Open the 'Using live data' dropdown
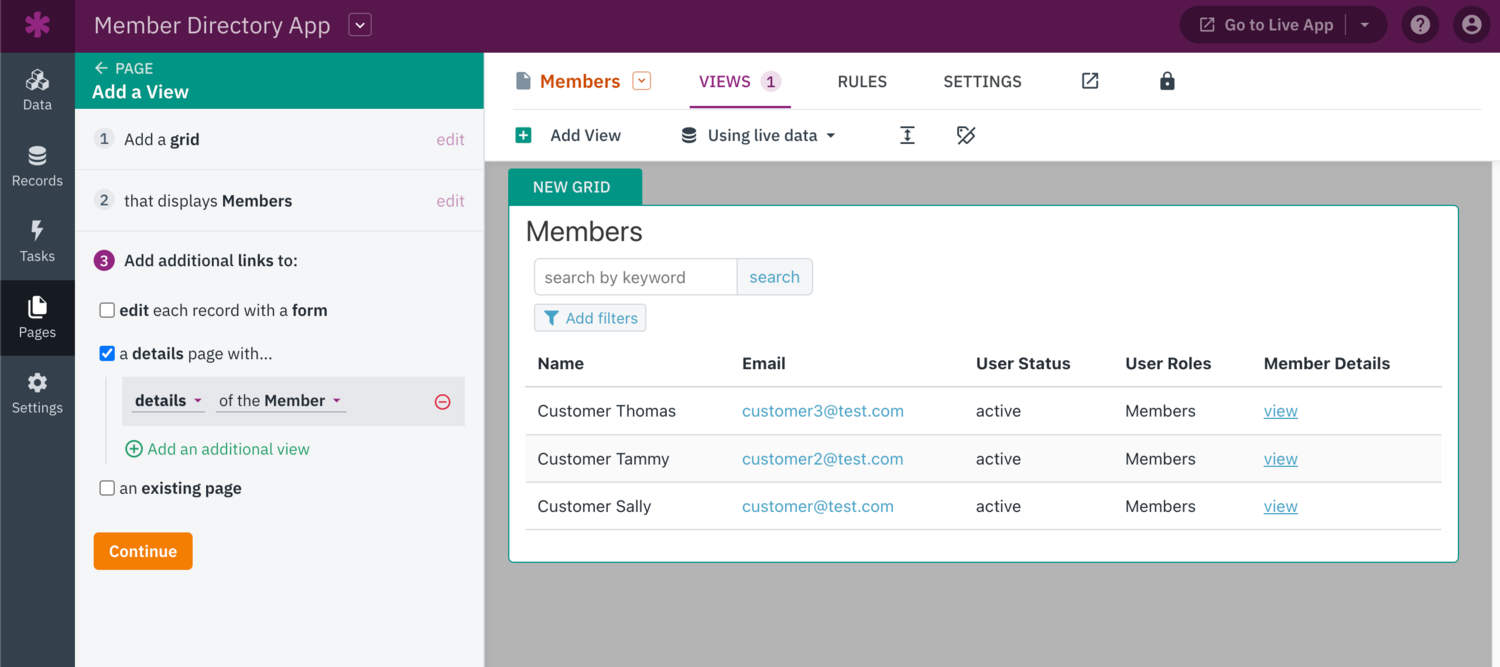The height and width of the screenshot is (667, 1500). 757,135
